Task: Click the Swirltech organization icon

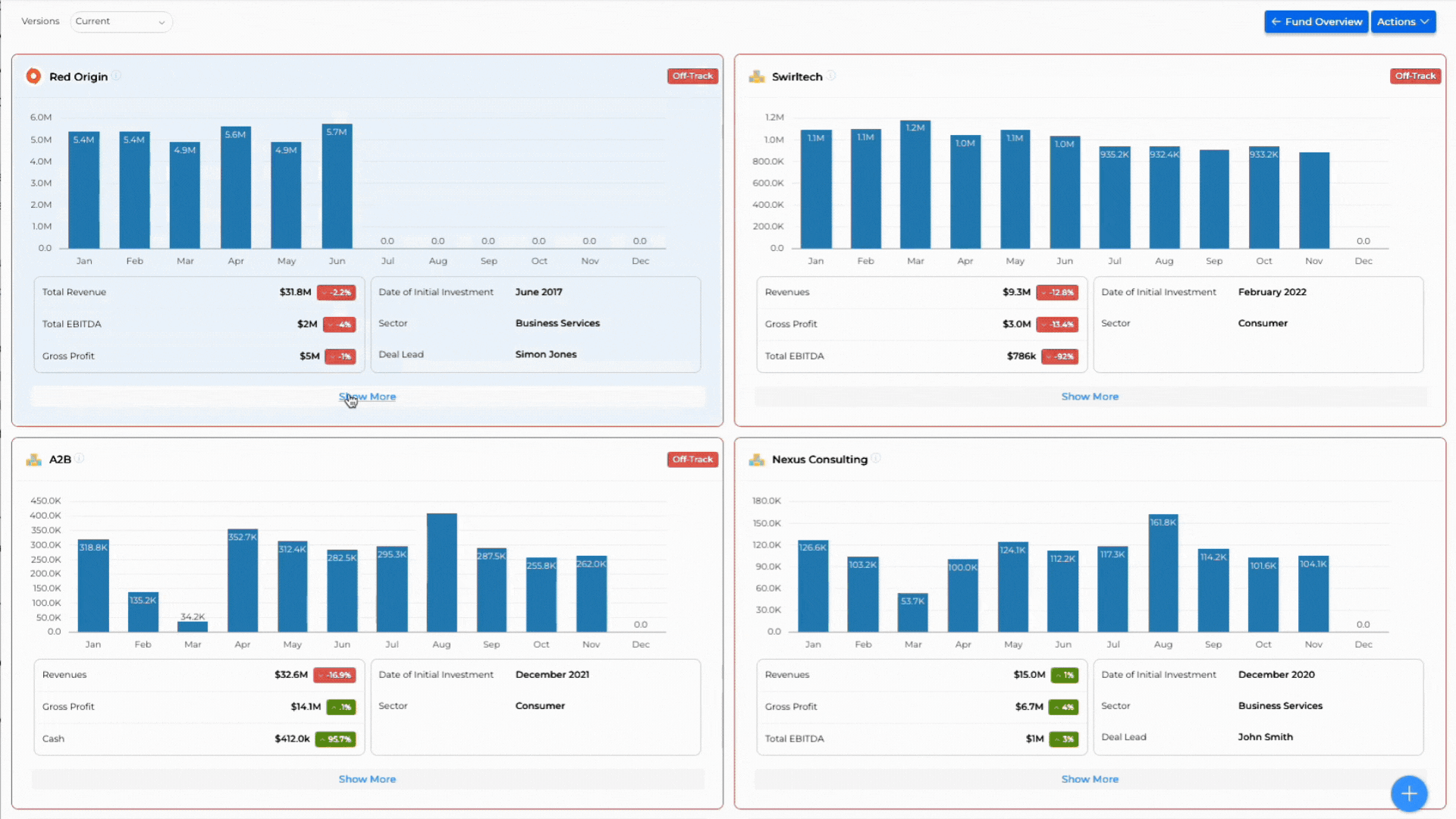Action: [756, 76]
